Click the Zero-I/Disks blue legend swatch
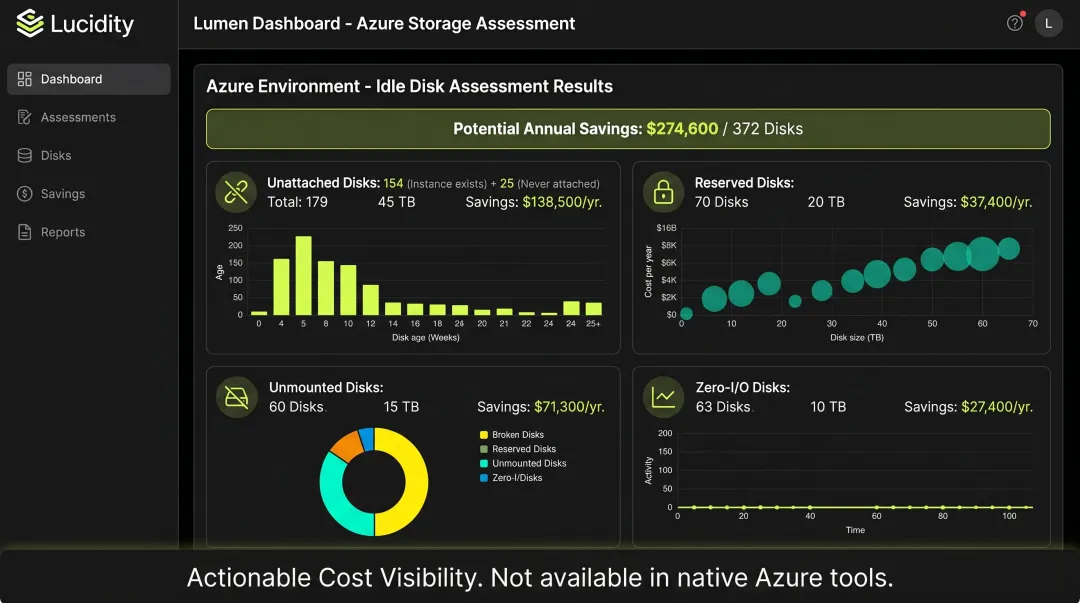1080x603 pixels. (484, 478)
